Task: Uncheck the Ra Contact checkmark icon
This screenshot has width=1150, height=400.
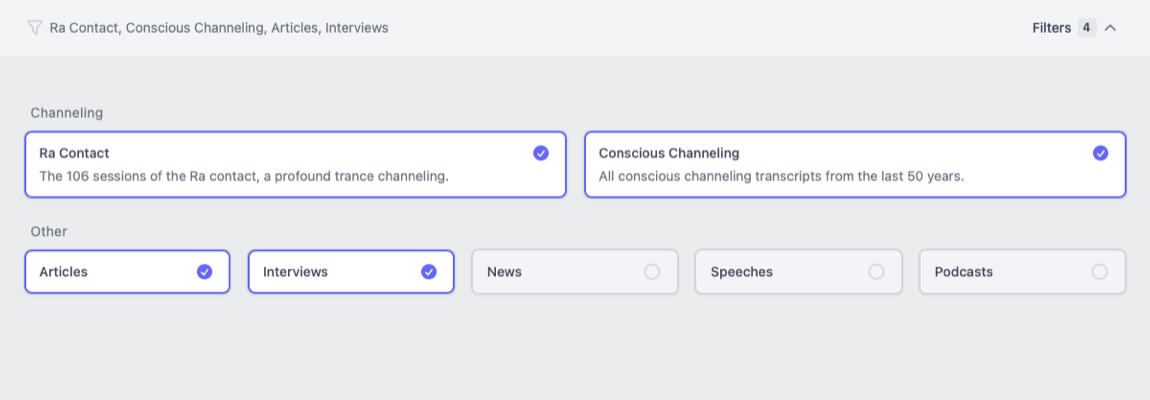Action: tap(541, 153)
